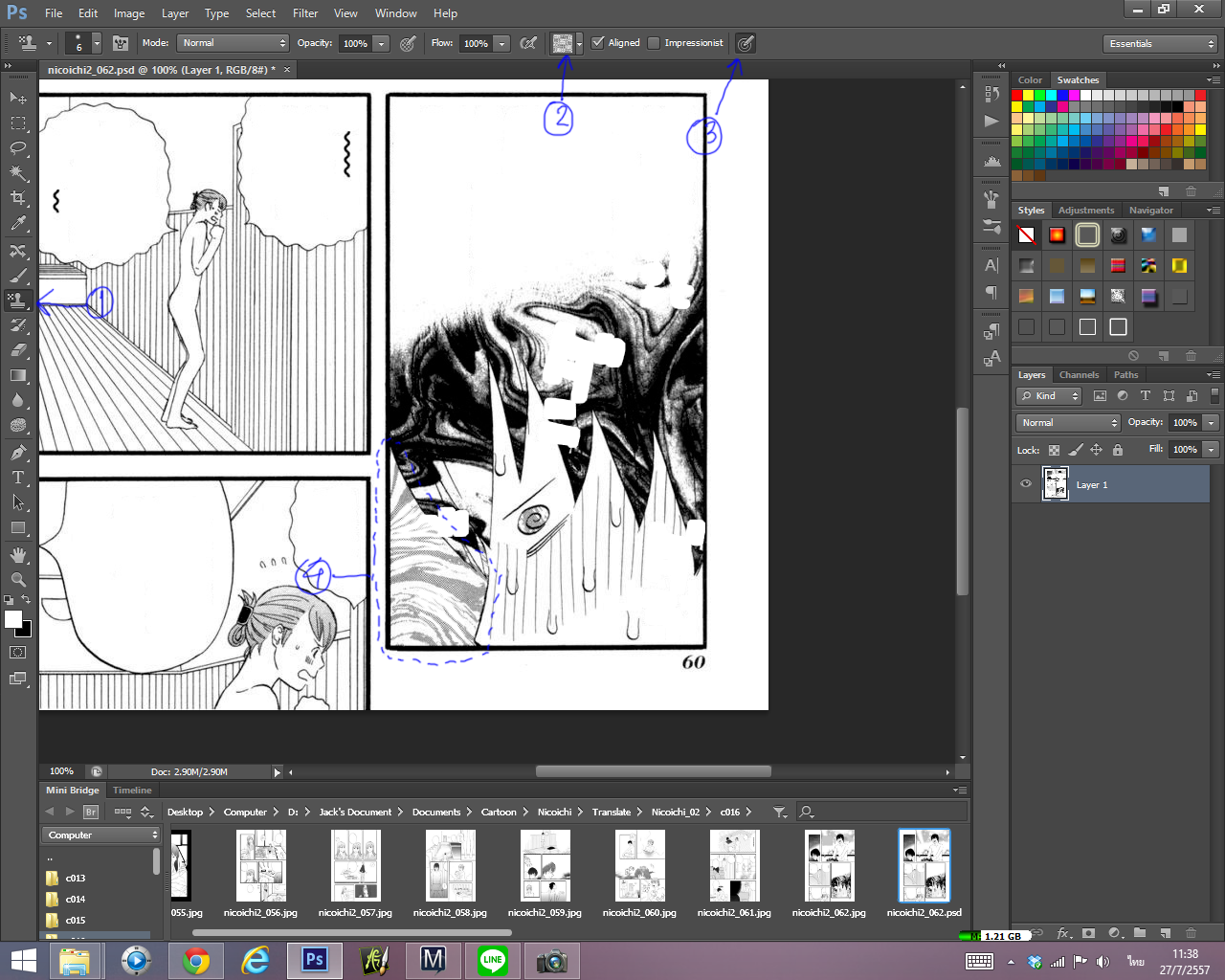
Task: Go to Nicoichi in the breadcrumb path
Action: pos(554,813)
